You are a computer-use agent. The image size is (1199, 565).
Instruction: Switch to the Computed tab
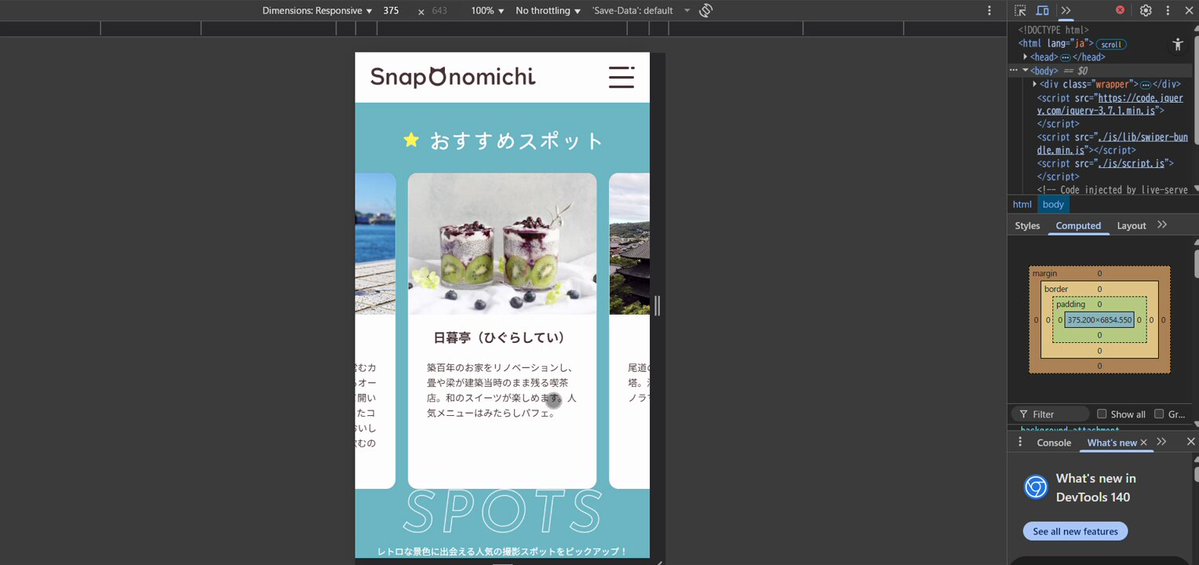tap(1078, 226)
